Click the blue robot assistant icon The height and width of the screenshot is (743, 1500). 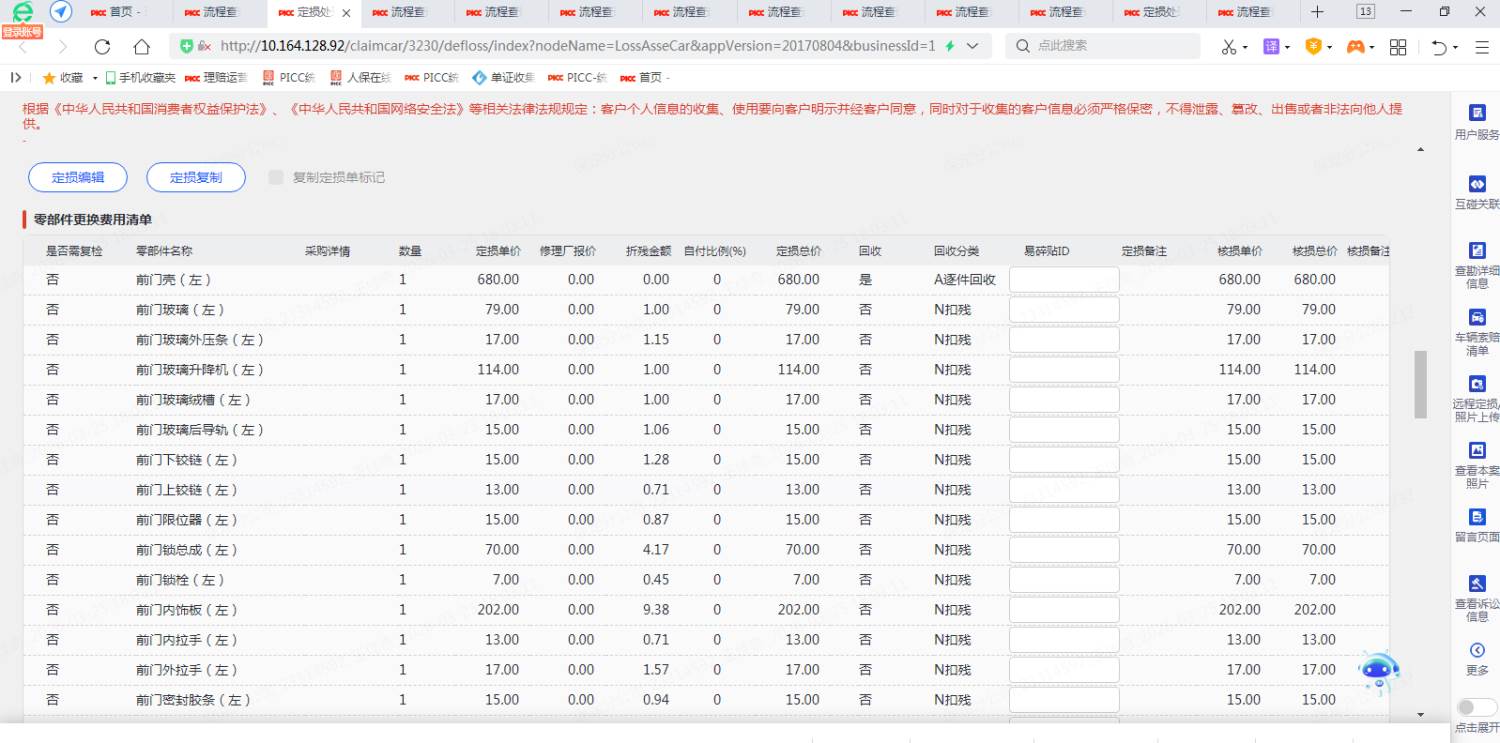point(1380,672)
